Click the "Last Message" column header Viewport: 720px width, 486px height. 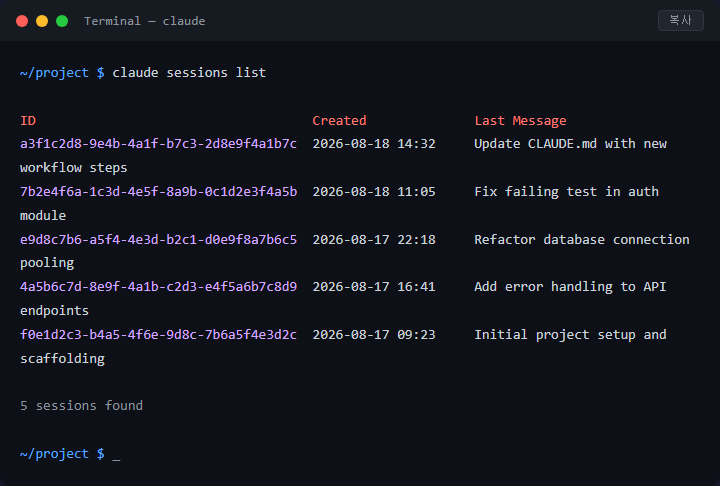(520, 120)
